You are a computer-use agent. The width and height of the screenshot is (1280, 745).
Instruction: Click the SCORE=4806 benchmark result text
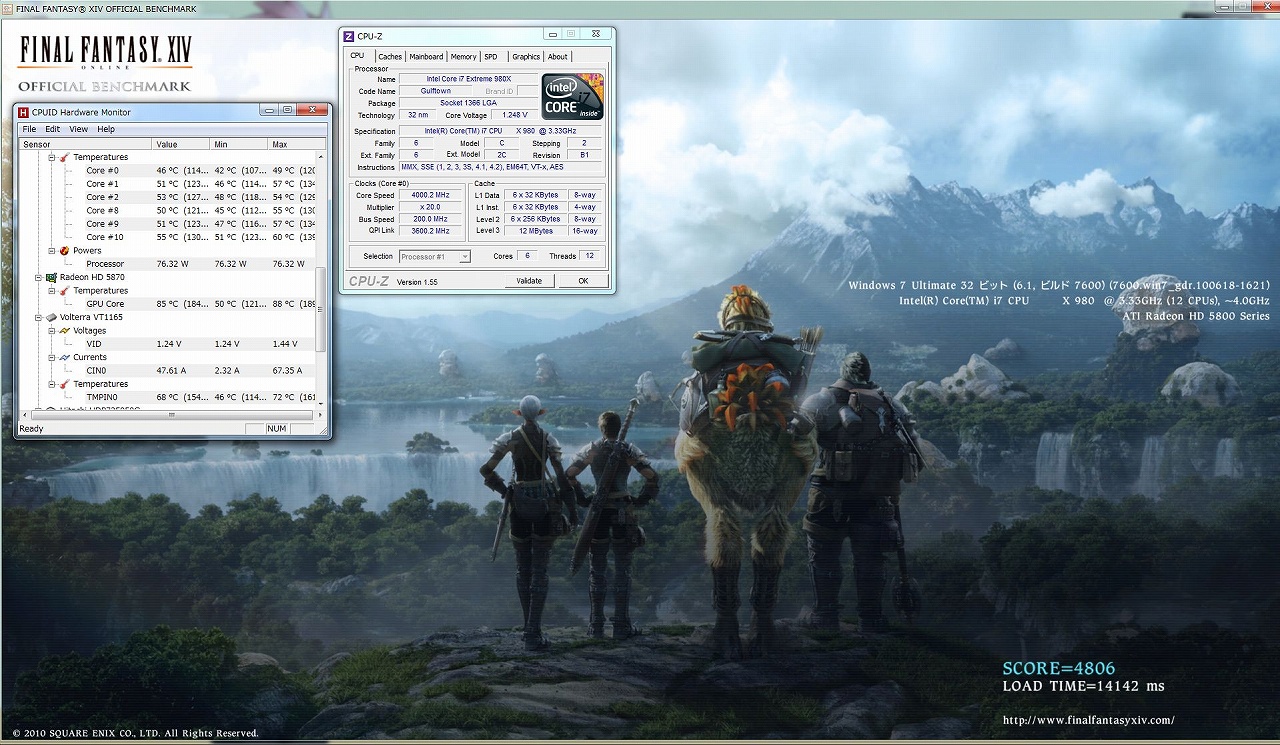coord(1059,669)
